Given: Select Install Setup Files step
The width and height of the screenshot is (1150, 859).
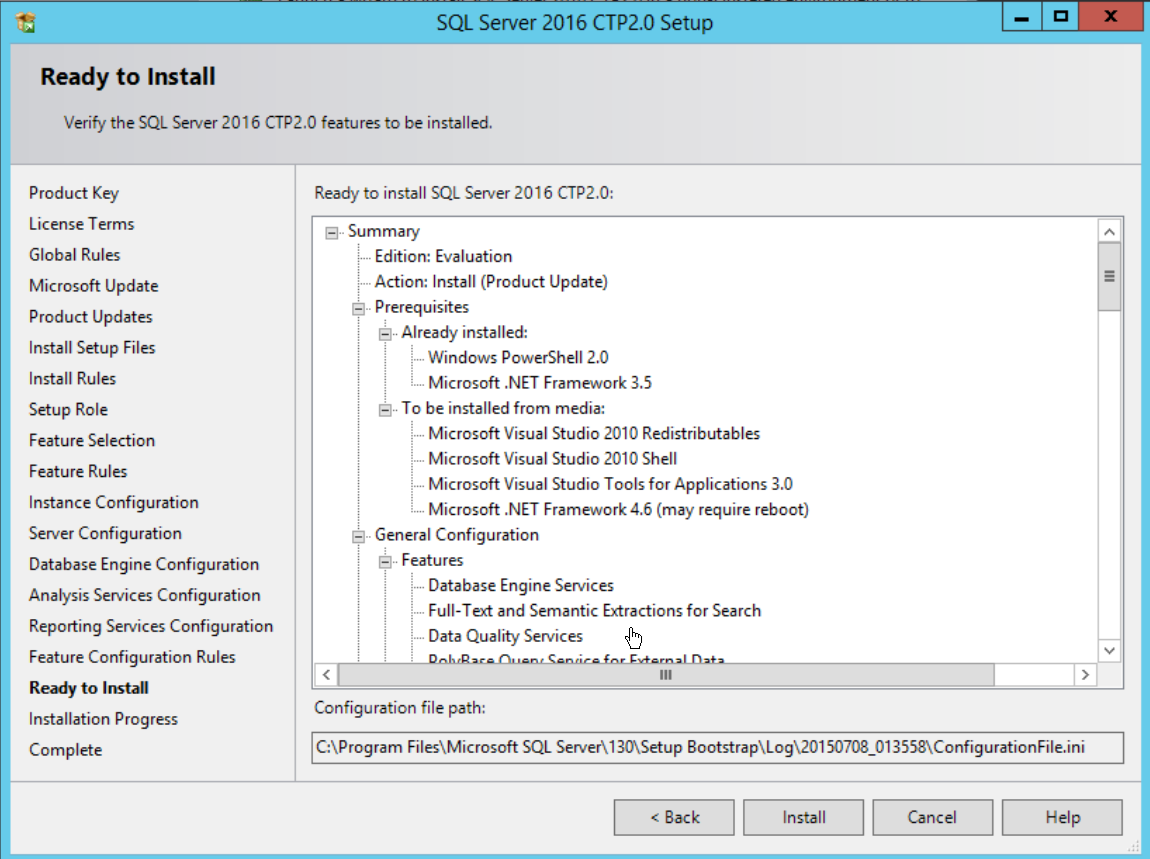Looking at the screenshot, I should pos(92,347).
